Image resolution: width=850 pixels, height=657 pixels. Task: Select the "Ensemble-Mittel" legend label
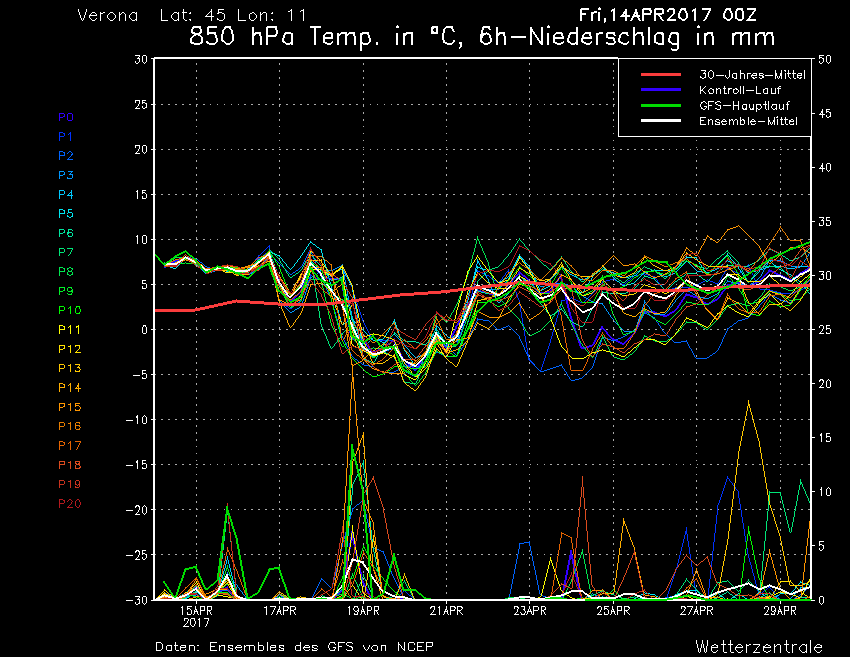748,121
